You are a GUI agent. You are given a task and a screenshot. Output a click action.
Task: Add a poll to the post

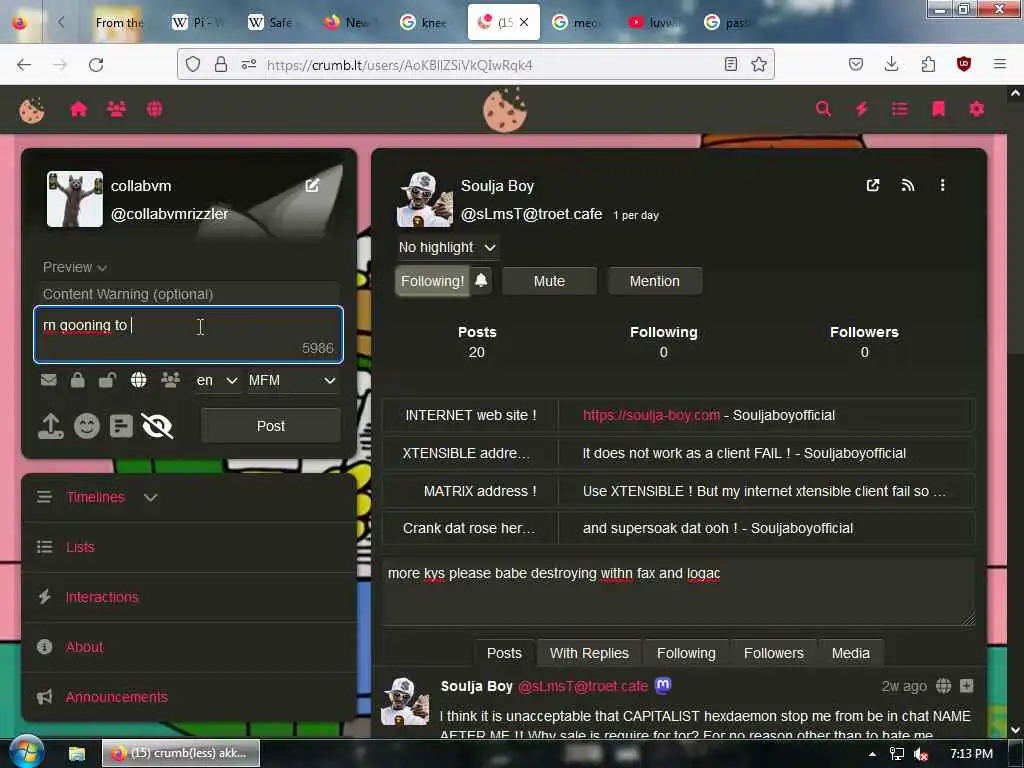[x=121, y=426]
